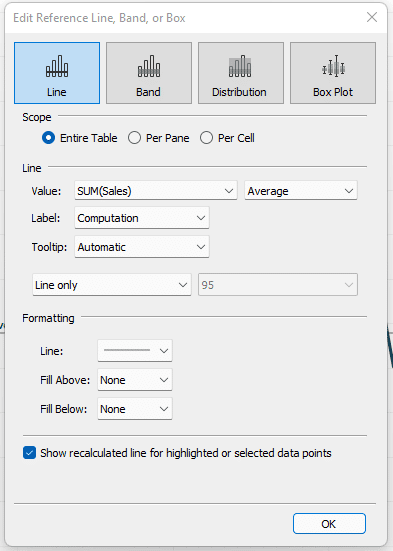Open the Fill Below color dropdown
The height and width of the screenshot is (551, 393).
pos(135,409)
